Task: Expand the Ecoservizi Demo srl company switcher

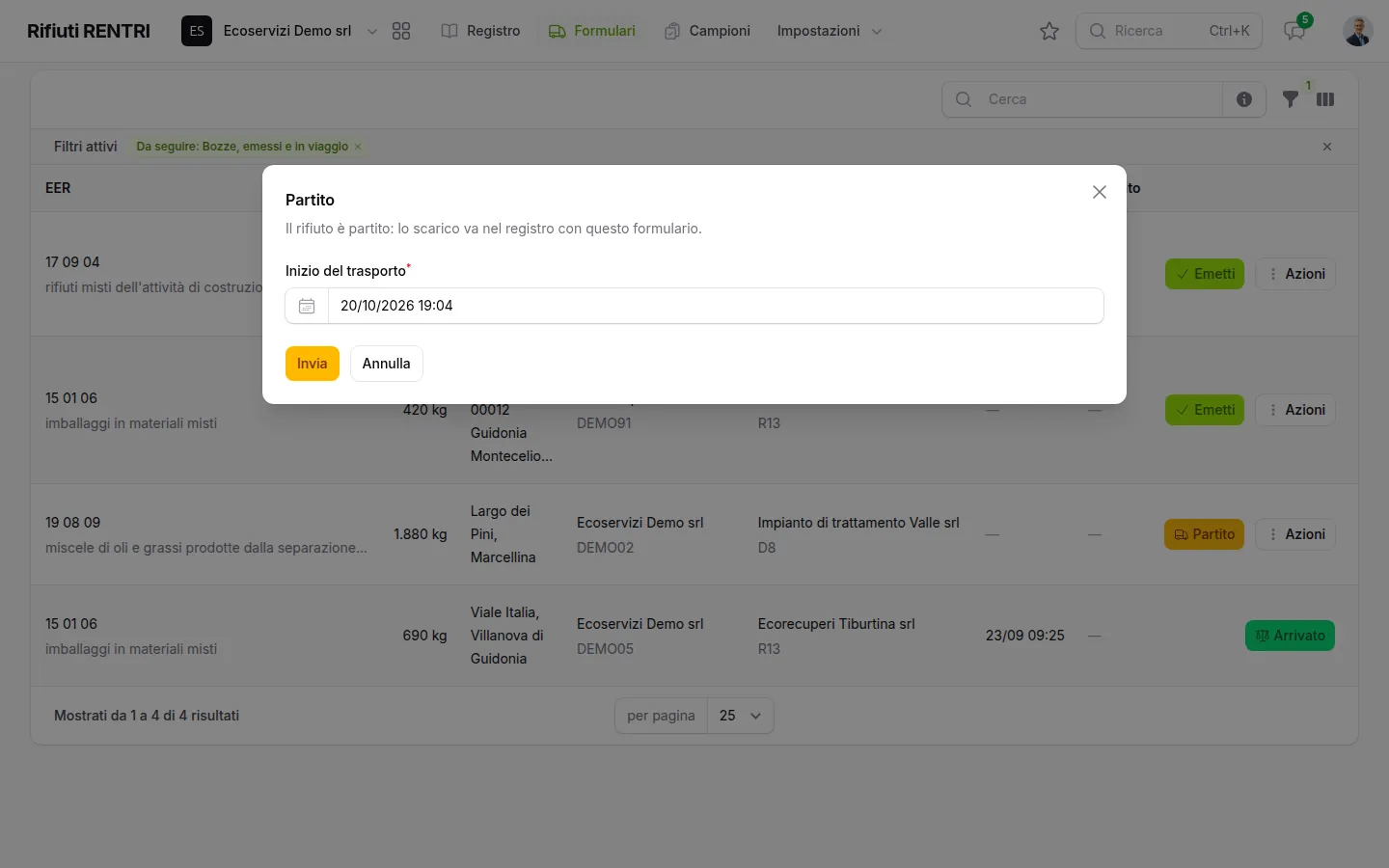Action: (x=280, y=31)
